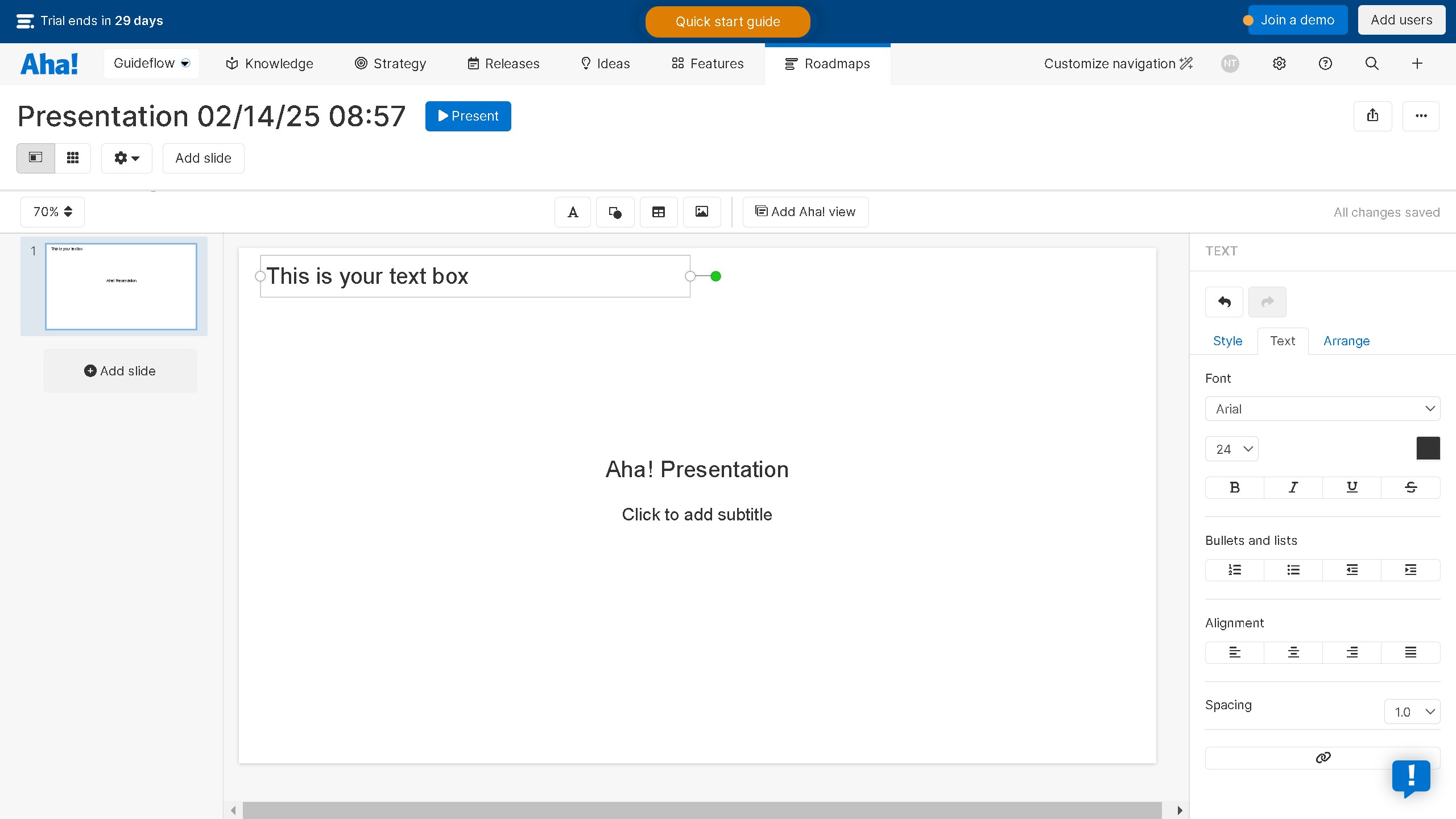Screen dimensions: 1456x819
Task: Add a numbered list to the text
Action: coord(1234,570)
